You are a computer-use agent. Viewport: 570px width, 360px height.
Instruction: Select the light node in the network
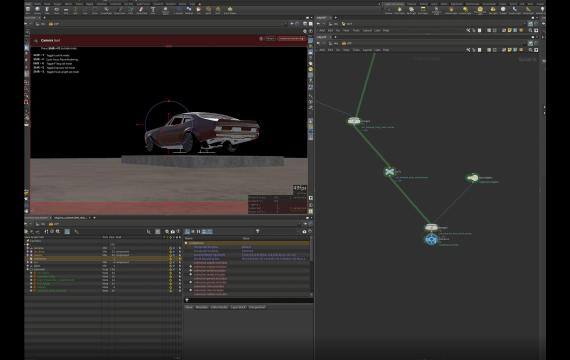(472, 178)
